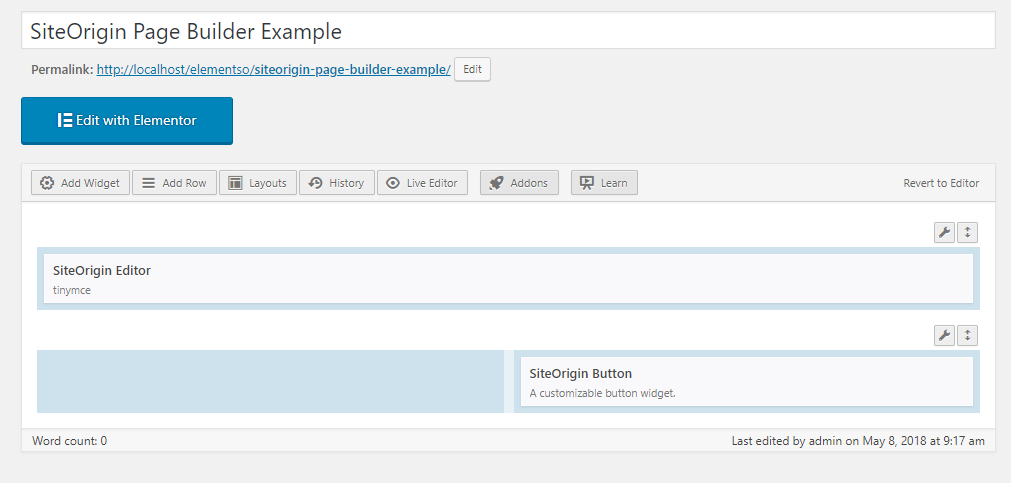
Task: Click the empty left column cell
Action: 270,381
